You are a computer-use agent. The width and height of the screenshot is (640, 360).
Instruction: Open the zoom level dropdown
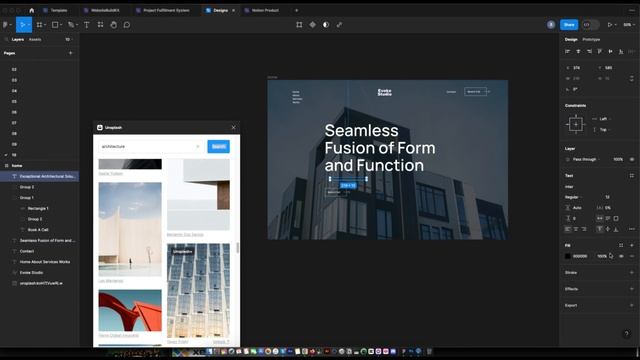pyautogui.click(x=629, y=25)
